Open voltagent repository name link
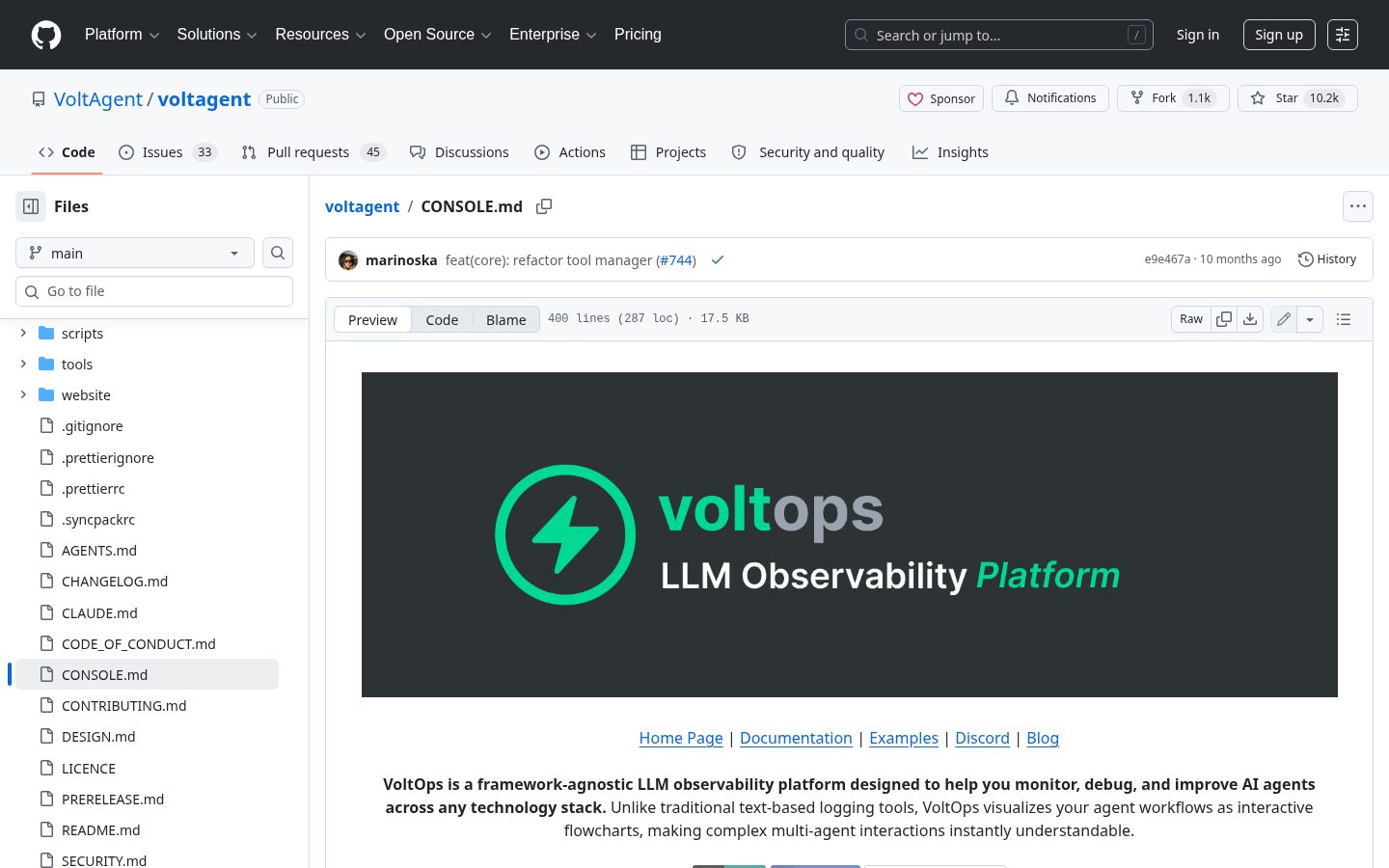Image resolution: width=1389 pixels, height=868 pixels. coord(204,99)
